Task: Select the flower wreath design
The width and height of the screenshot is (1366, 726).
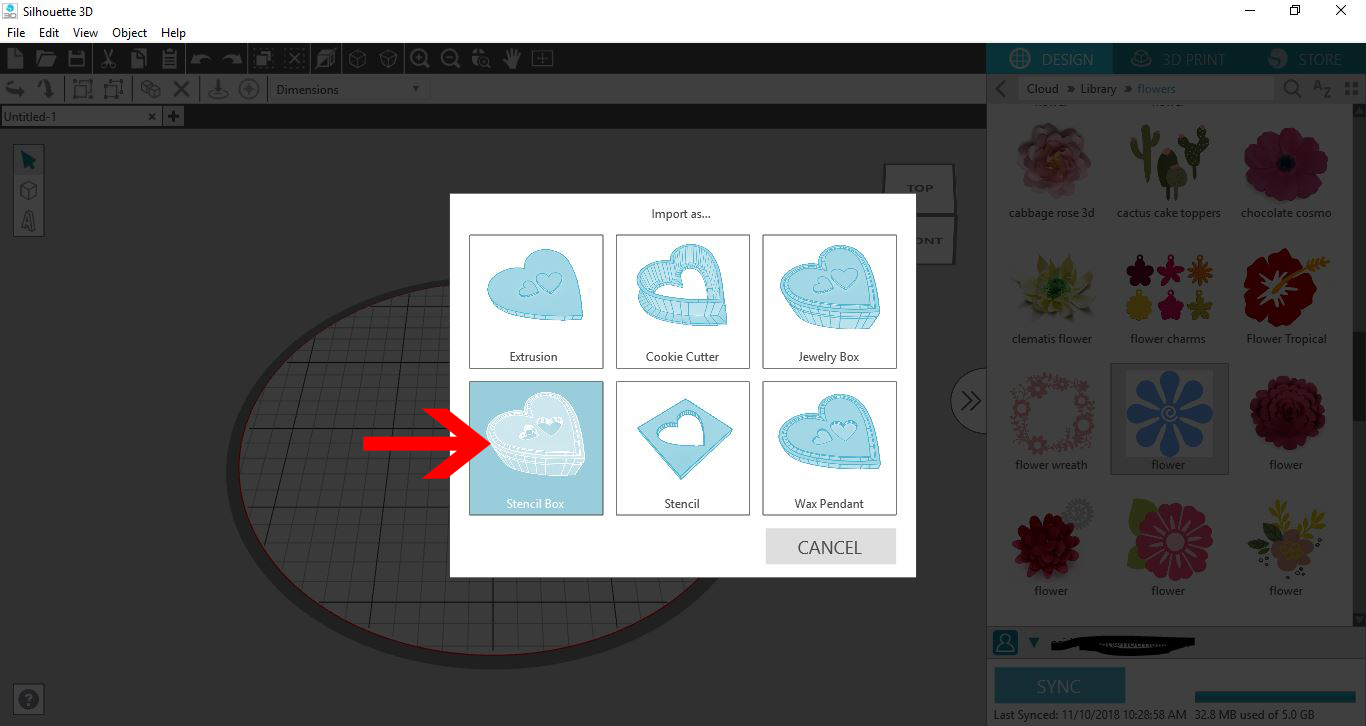Action: tap(1051, 421)
